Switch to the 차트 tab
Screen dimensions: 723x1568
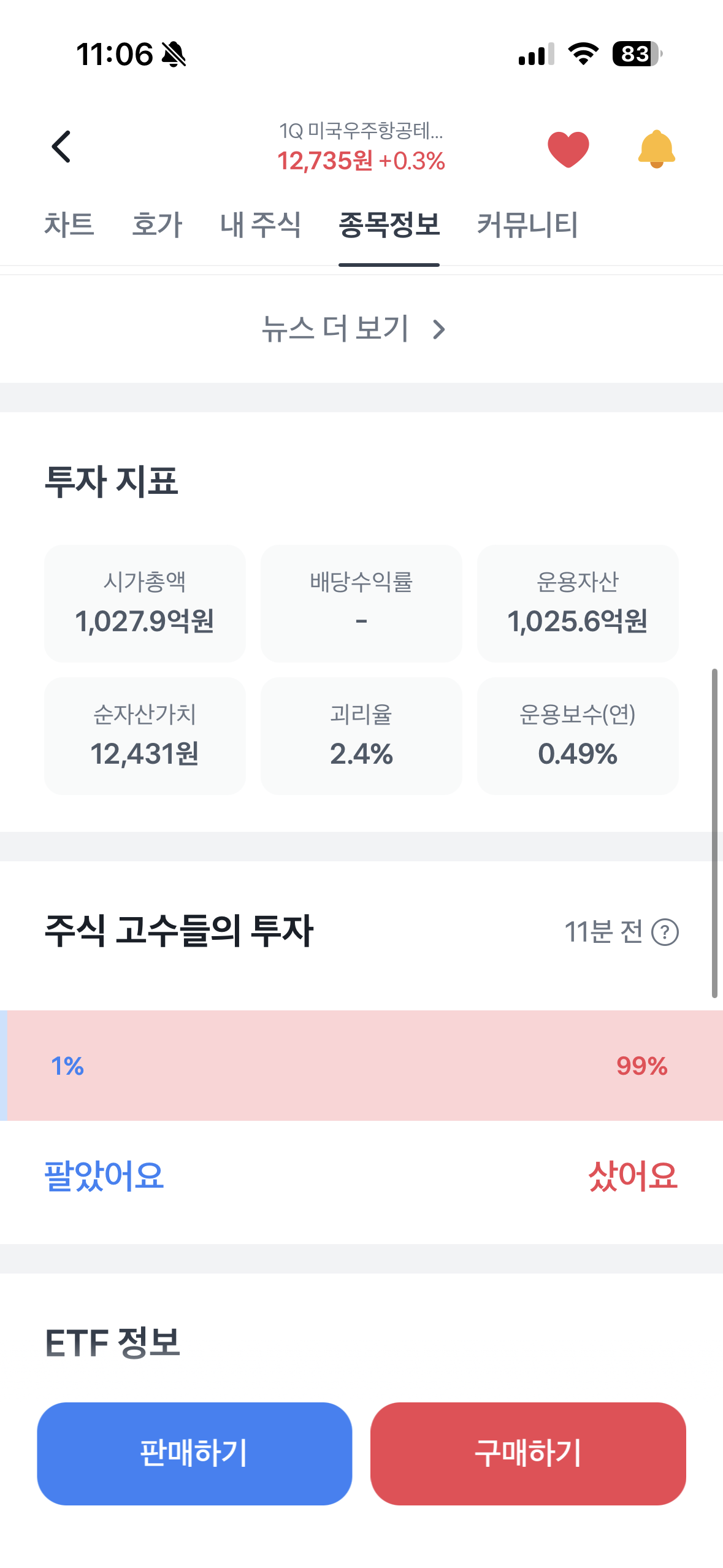[x=69, y=225]
